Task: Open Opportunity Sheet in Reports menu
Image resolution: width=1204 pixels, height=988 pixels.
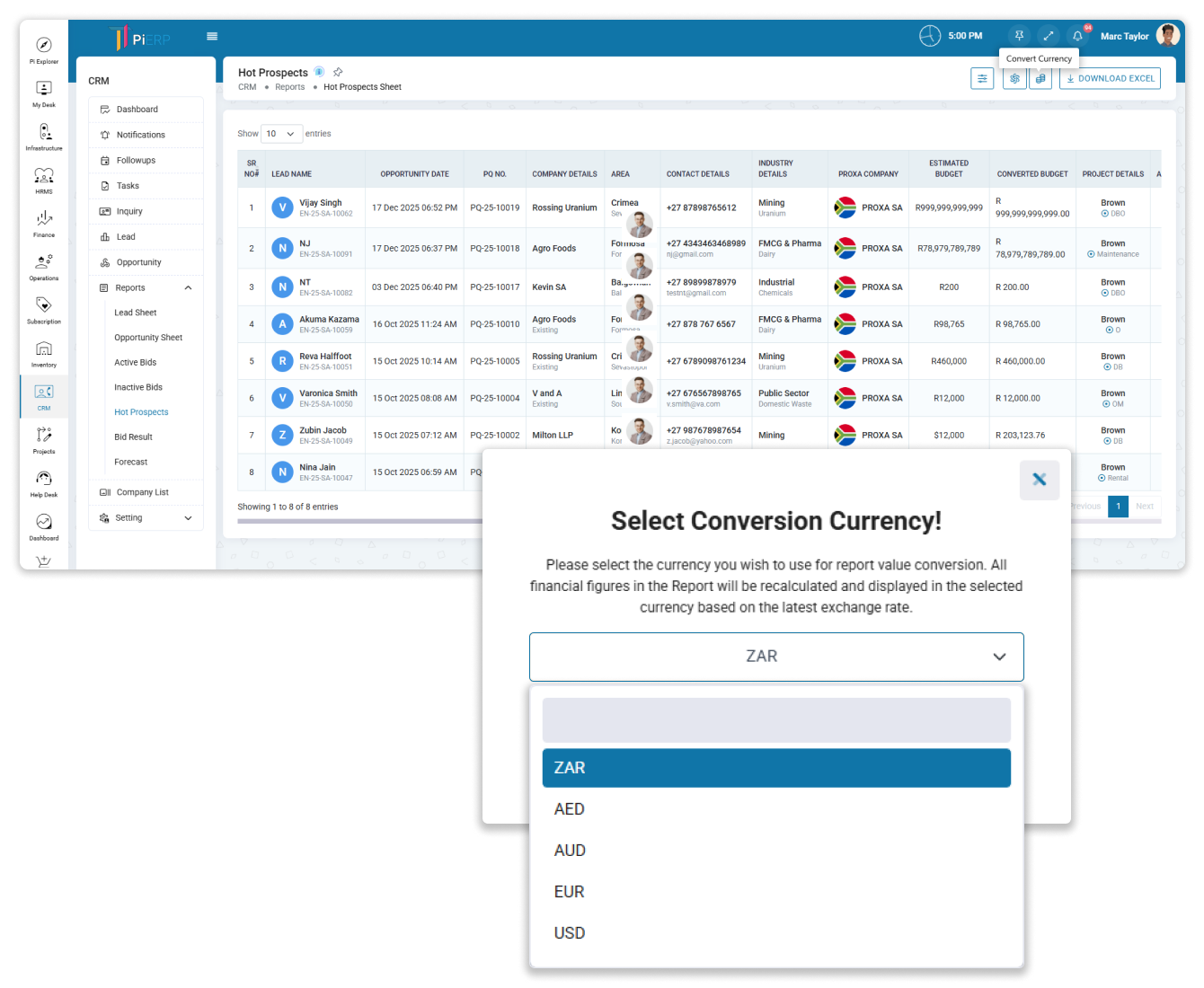Action: coord(148,338)
